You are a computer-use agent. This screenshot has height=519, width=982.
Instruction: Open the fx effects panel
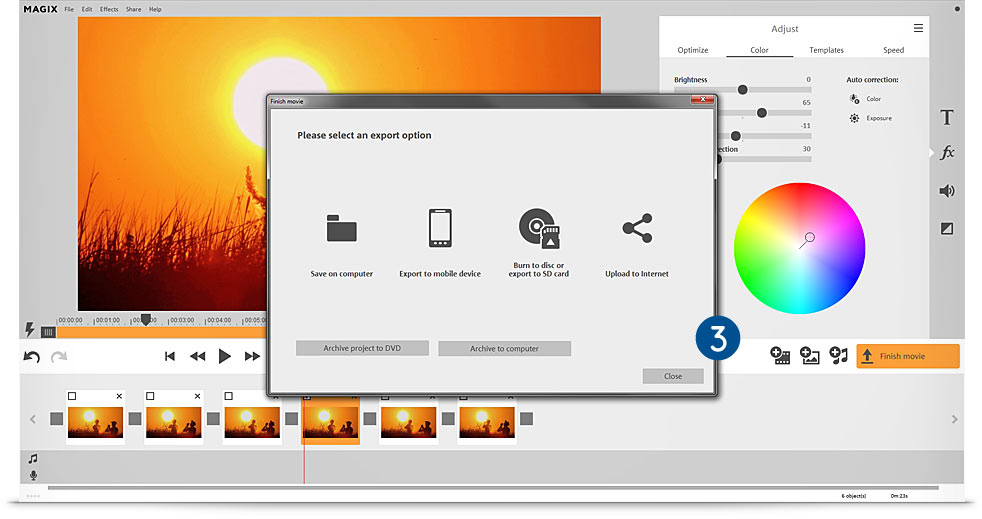pos(947,153)
